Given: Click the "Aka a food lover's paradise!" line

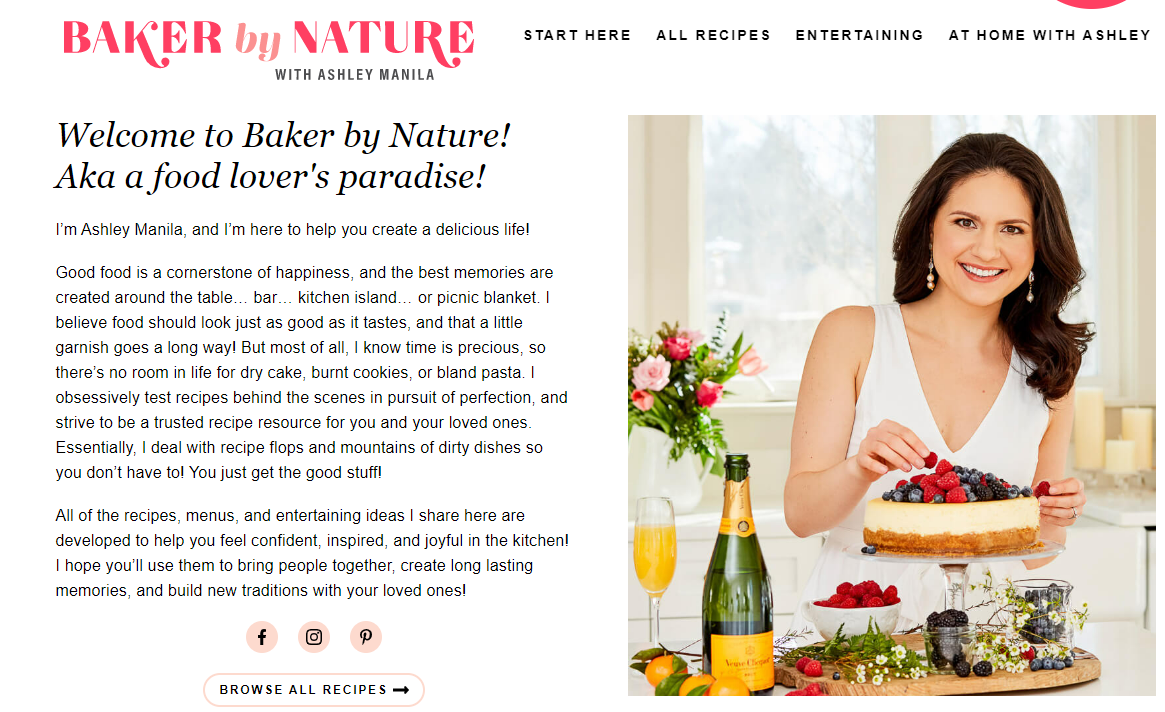Looking at the screenshot, I should point(270,177).
